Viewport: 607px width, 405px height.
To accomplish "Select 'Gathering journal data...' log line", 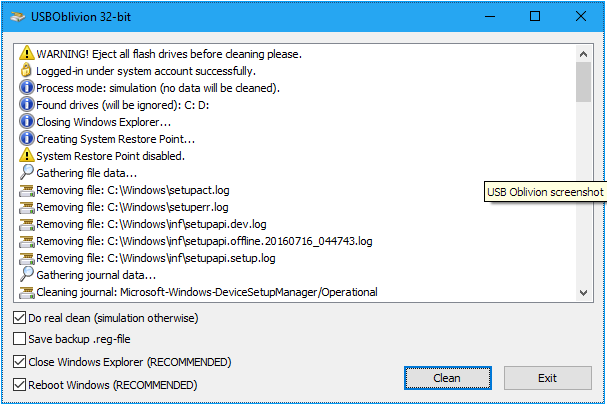I will click(96, 275).
